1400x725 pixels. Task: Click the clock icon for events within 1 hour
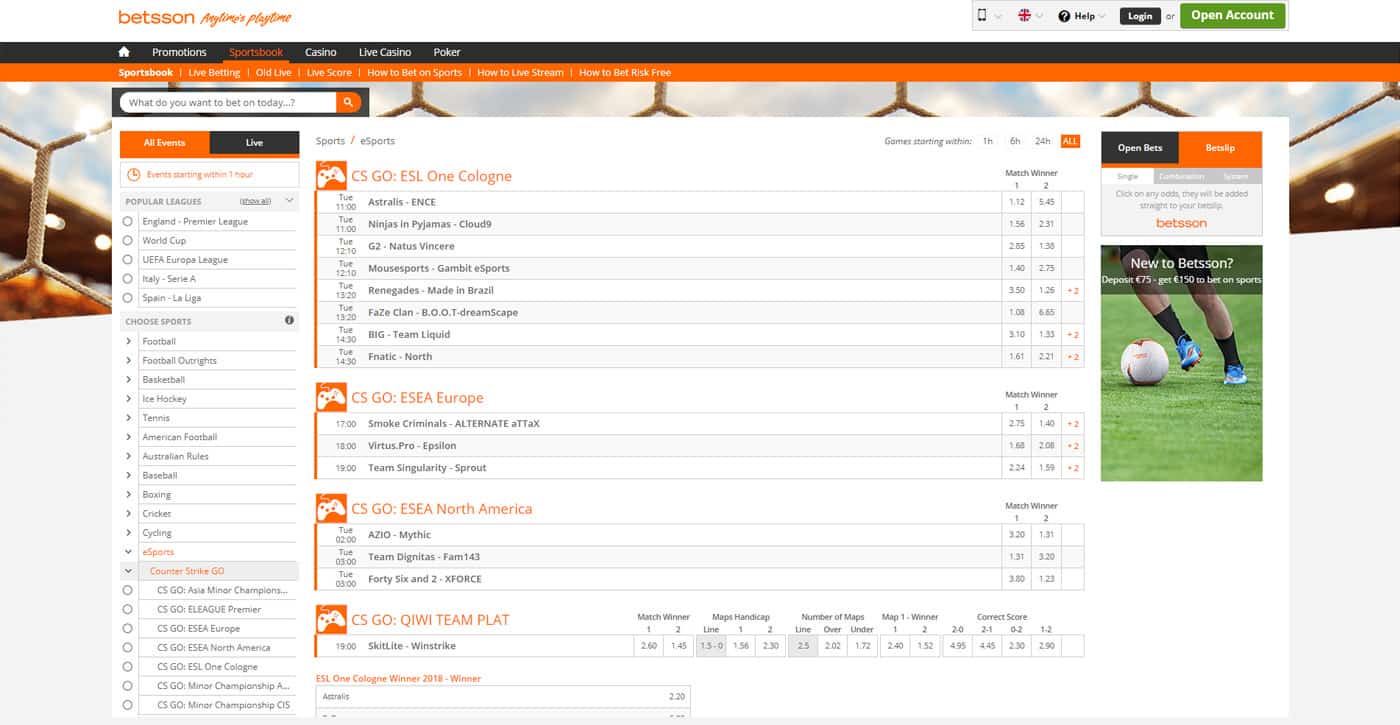pyautogui.click(x=135, y=175)
